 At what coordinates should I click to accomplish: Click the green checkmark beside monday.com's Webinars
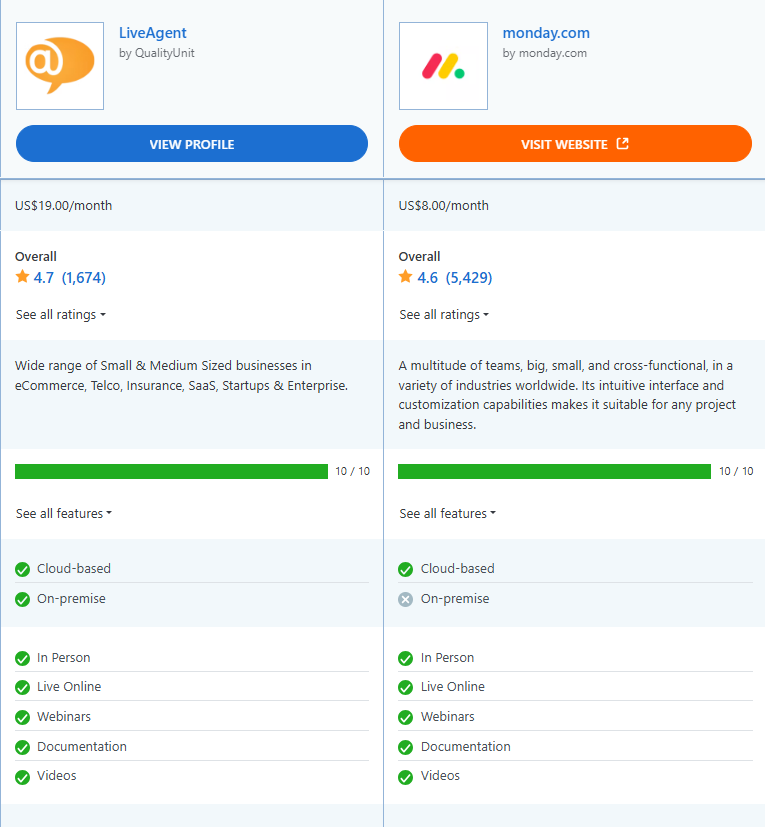[x=405, y=717]
